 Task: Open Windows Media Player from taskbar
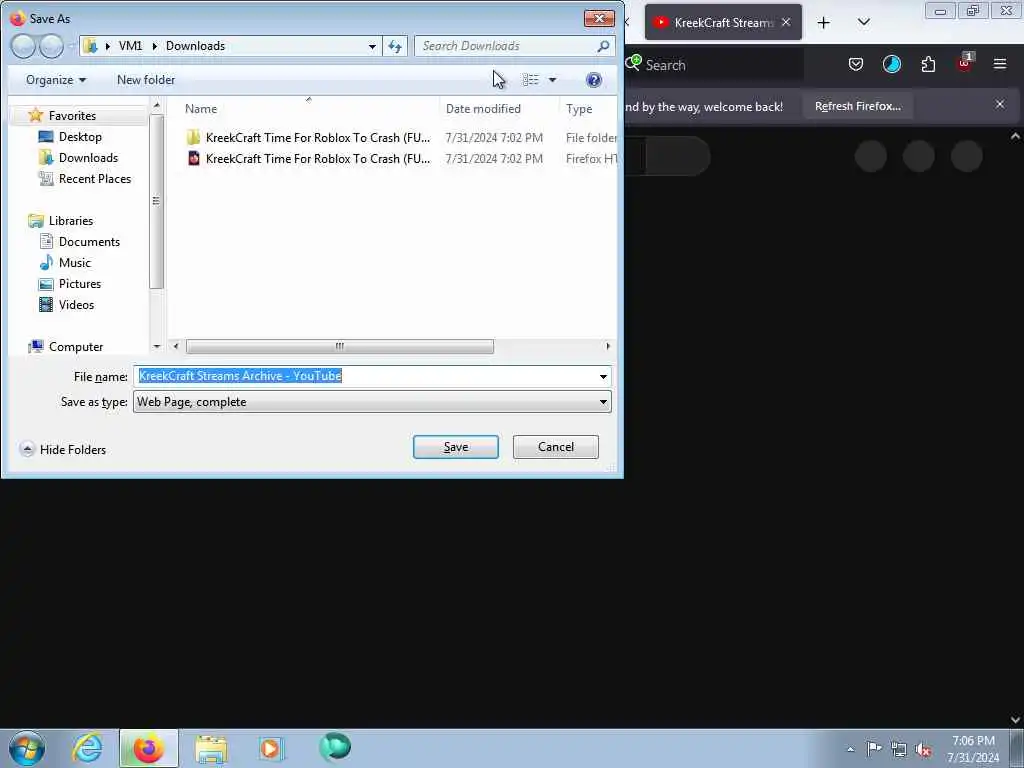tap(270, 748)
